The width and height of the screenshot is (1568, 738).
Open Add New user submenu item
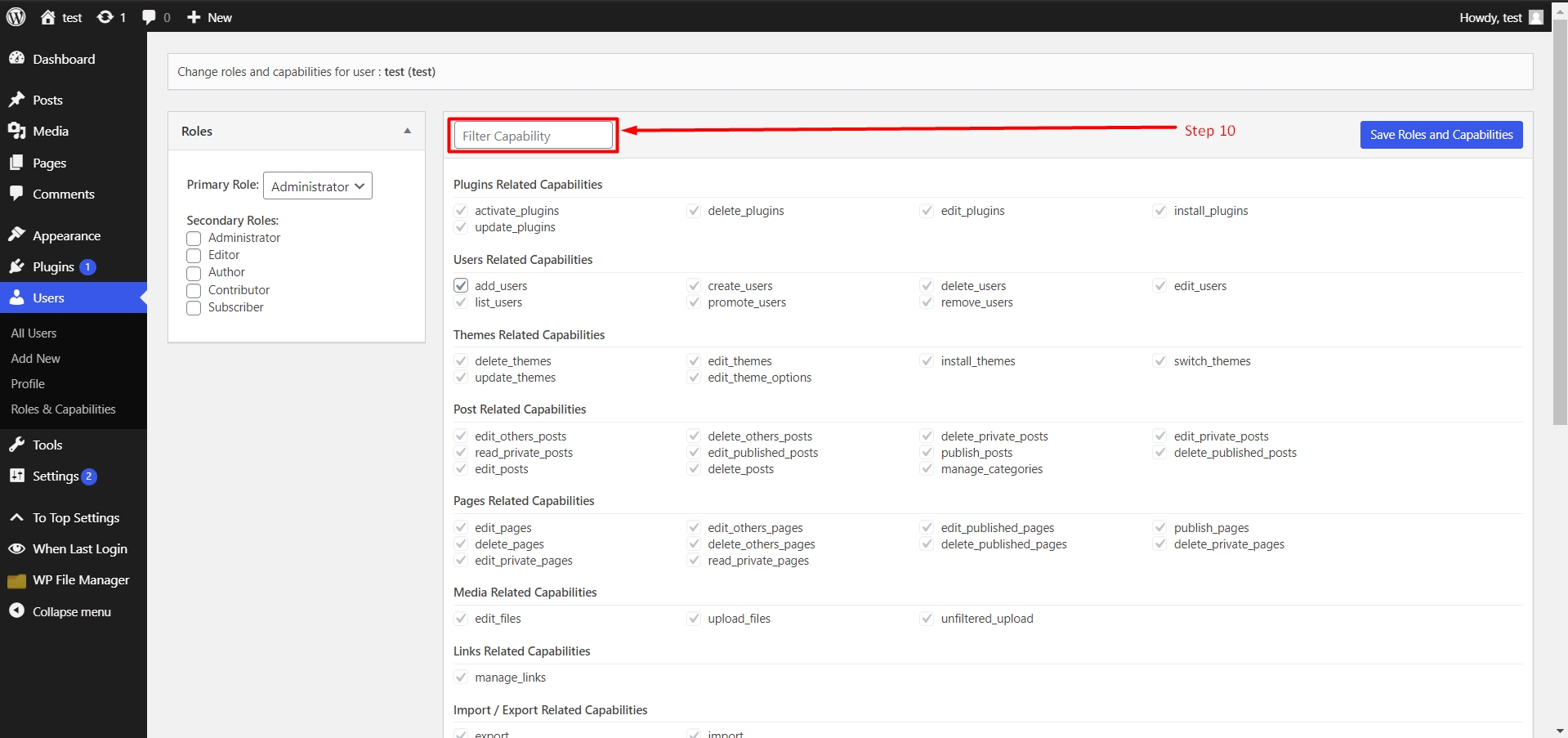[35, 358]
